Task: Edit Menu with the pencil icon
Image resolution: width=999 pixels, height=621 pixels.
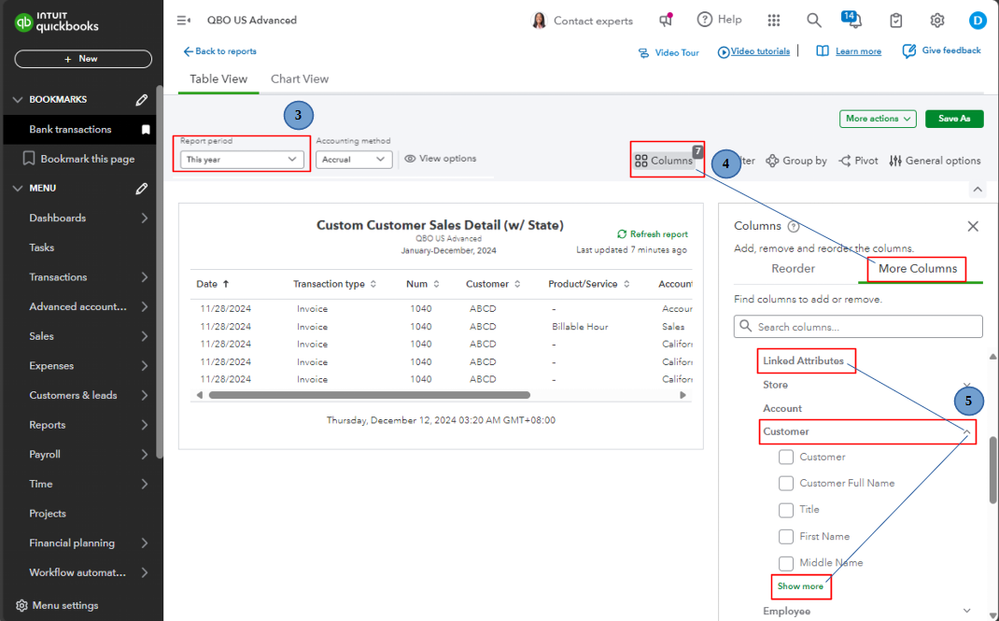Action: [x=141, y=188]
